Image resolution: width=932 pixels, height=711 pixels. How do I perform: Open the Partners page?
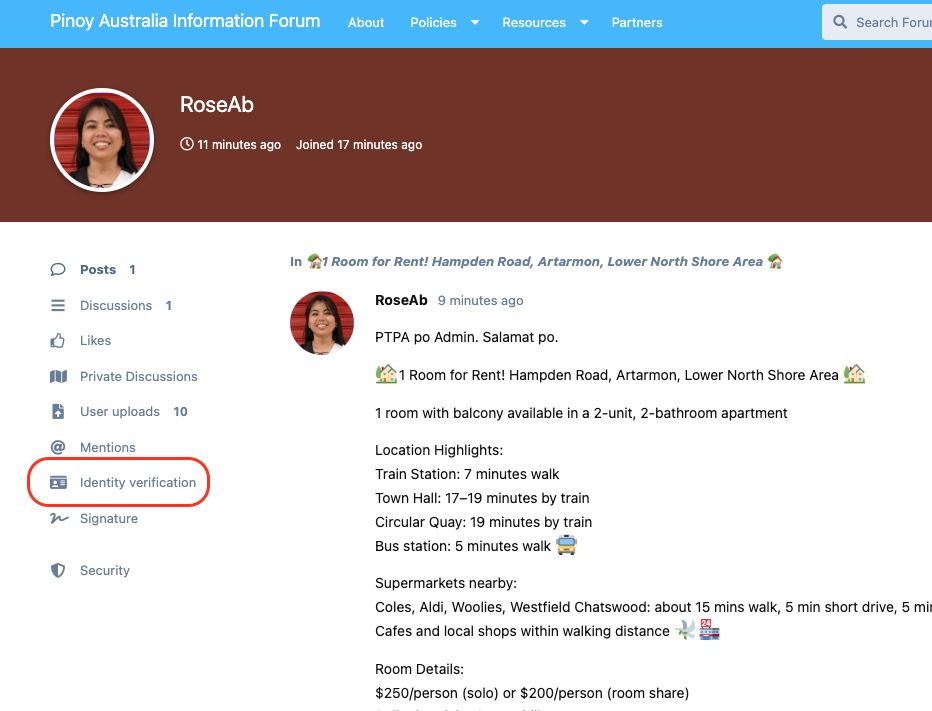637,23
